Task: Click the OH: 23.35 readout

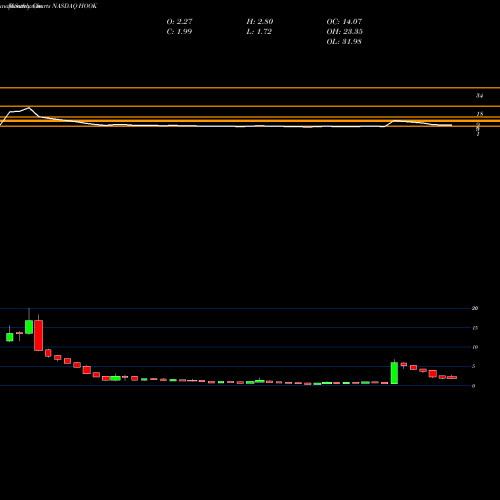Action: pyautogui.click(x=344, y=31)
